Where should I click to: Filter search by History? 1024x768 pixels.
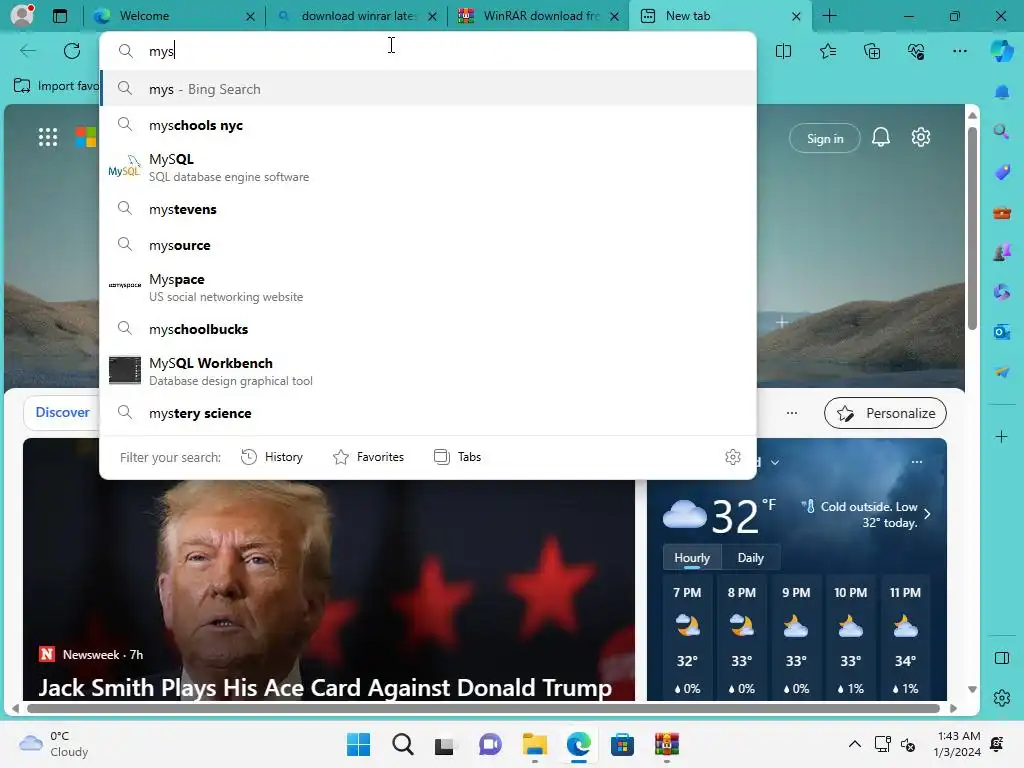[272, 457]
